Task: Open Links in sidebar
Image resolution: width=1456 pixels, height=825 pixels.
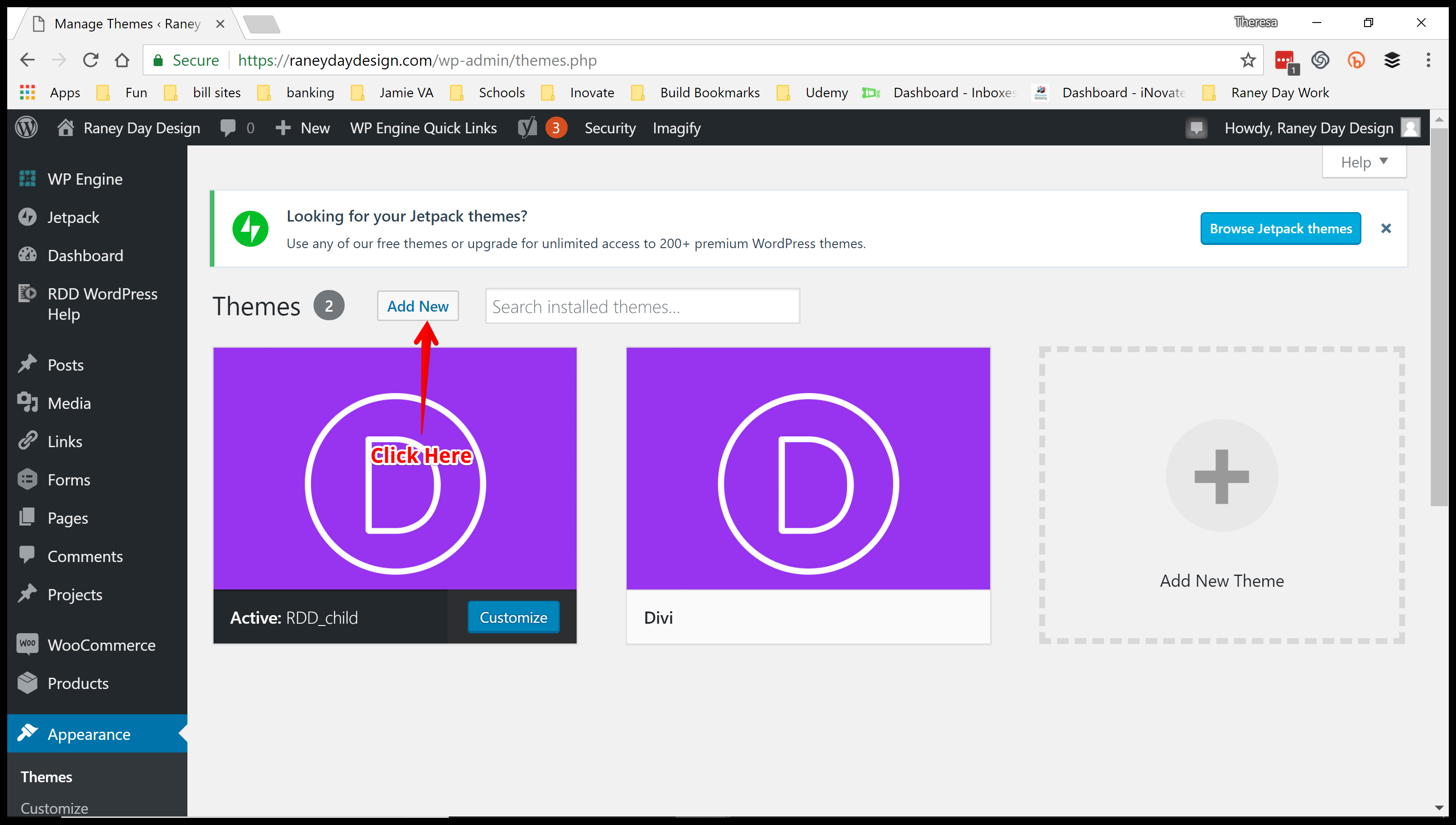Action: point(97,441)
